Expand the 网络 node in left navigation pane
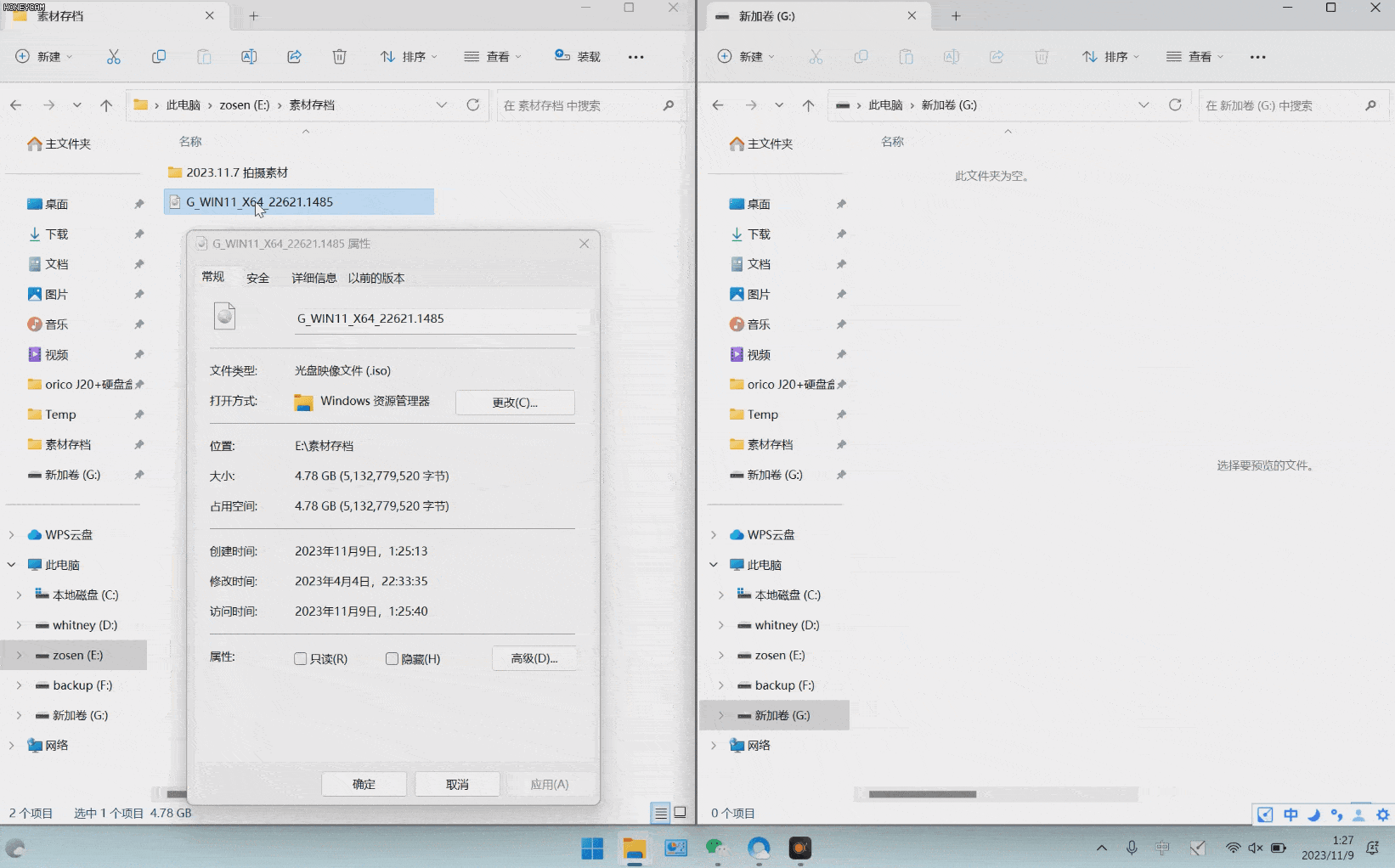The image size is (1395, 868). (x=11, y=746)
